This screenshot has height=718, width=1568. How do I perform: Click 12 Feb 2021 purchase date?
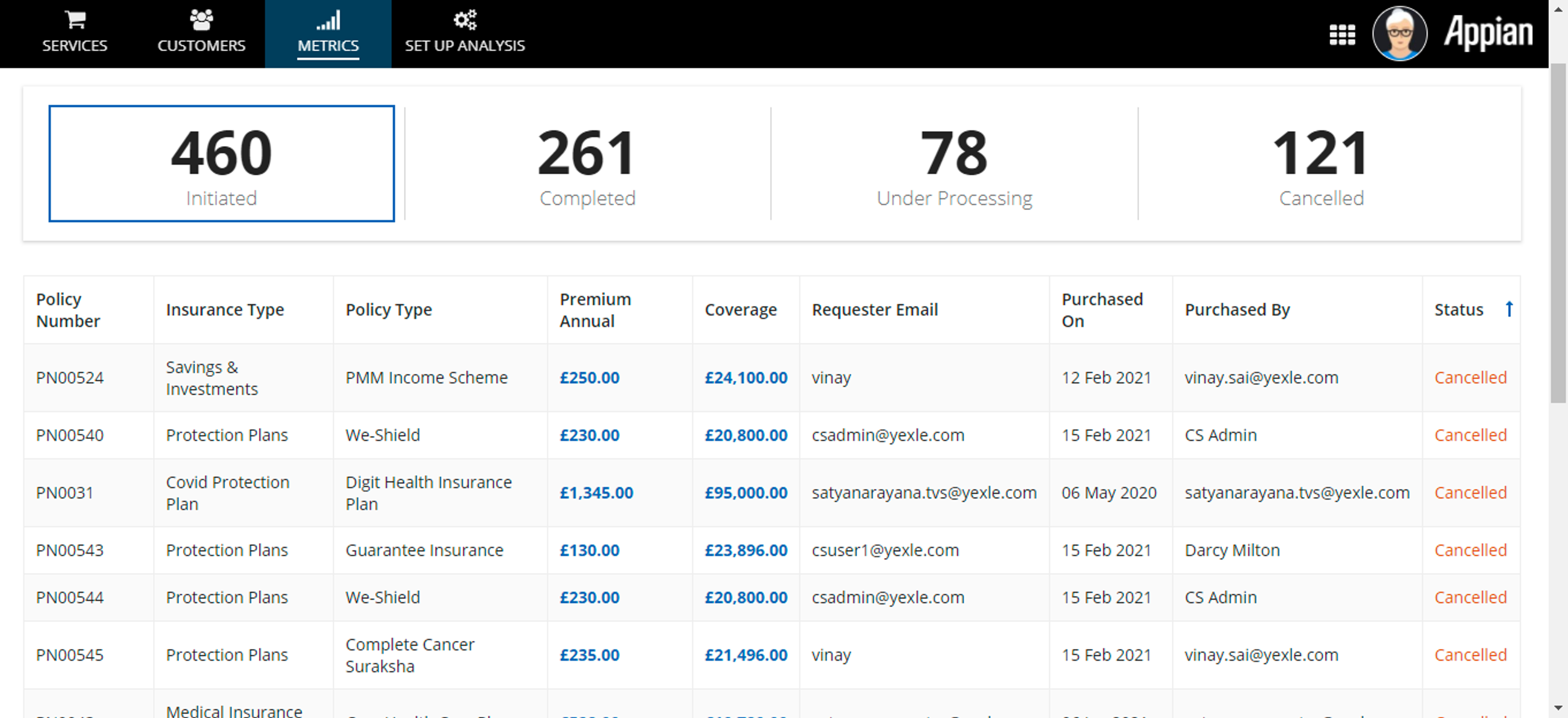pyautogui.click(x=1107, y=378)
